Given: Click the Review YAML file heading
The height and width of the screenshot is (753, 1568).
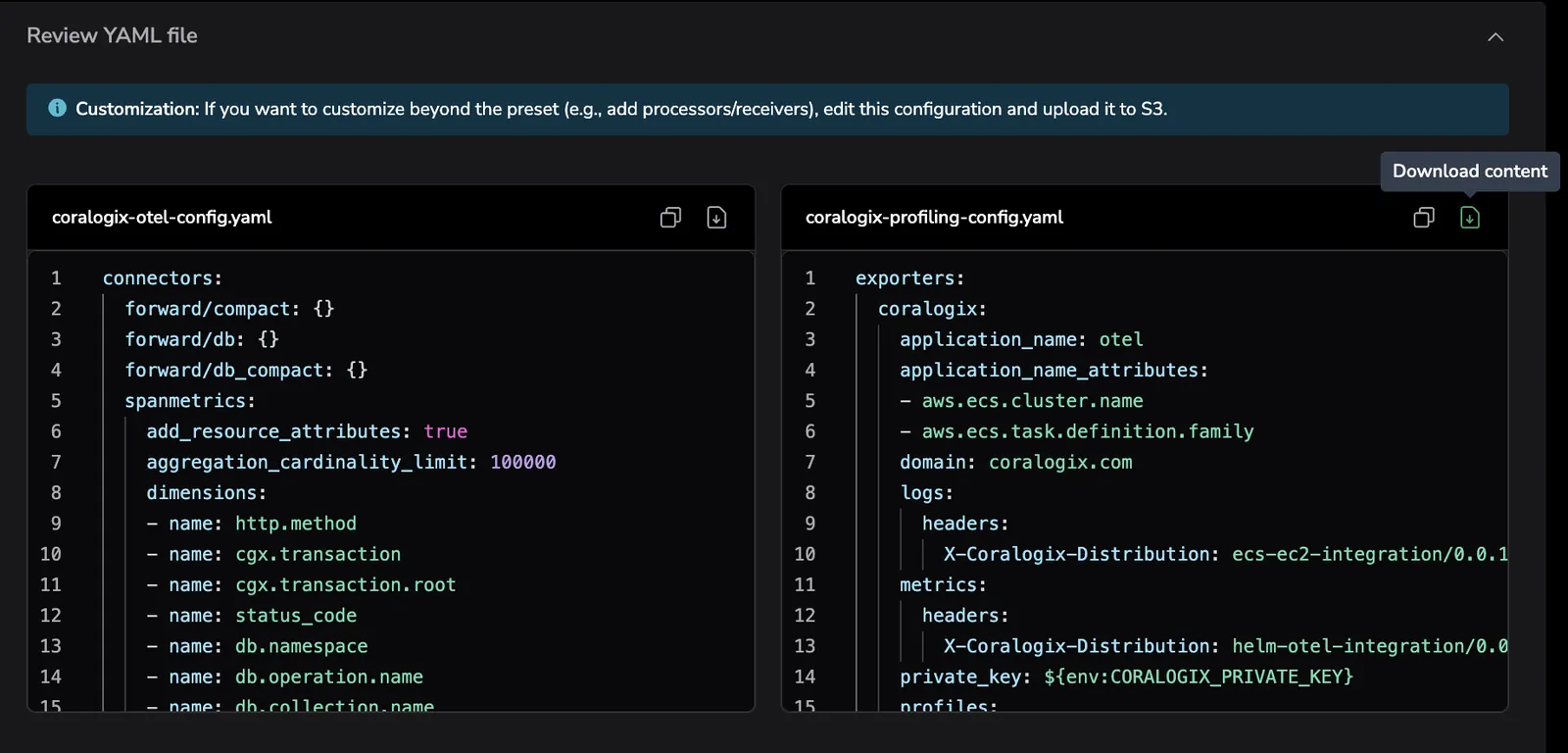Looking at the screenshot, I should pyautogui.click(x=112, y=35).
